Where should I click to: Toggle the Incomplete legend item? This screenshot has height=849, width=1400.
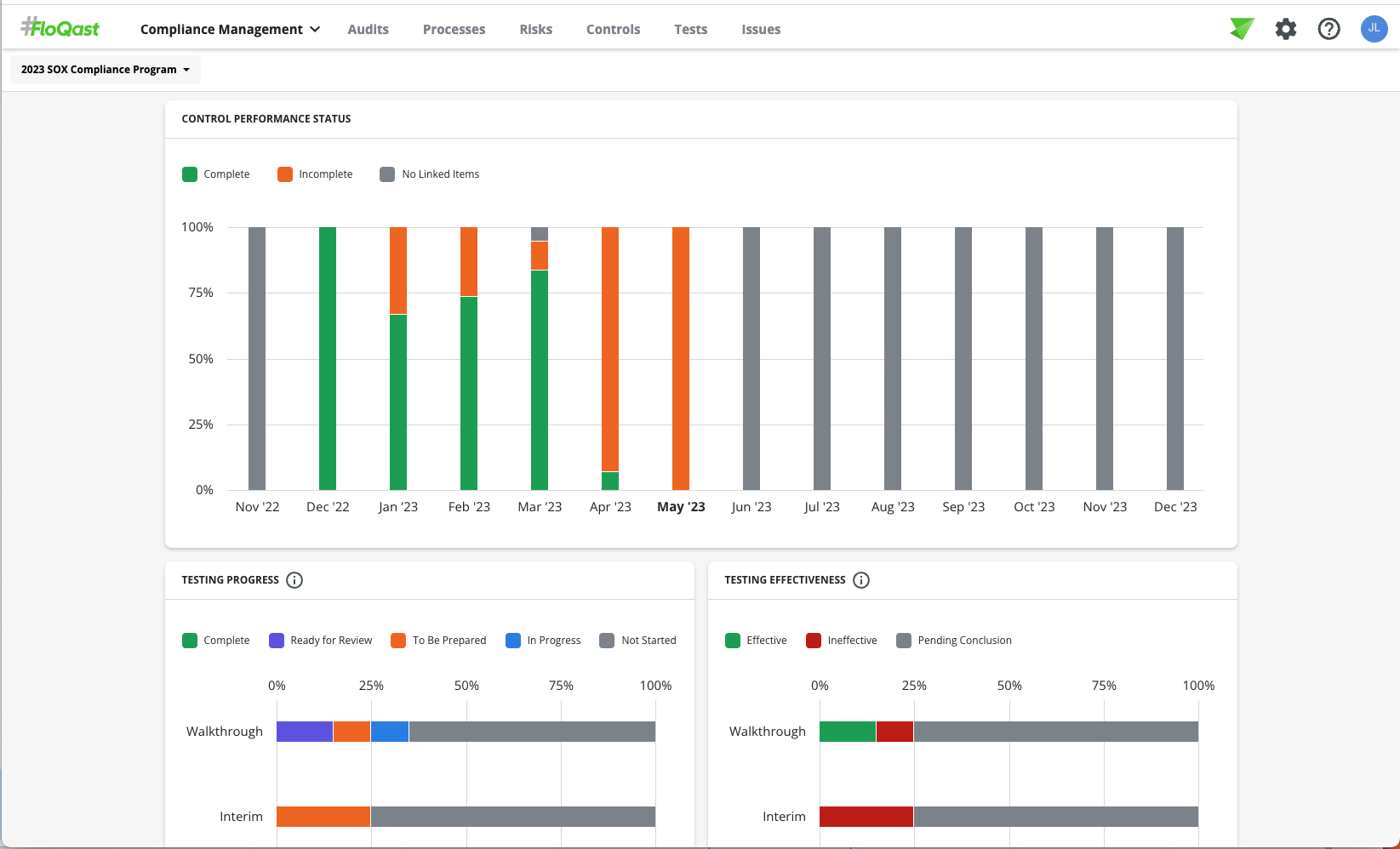coord(315,174)
